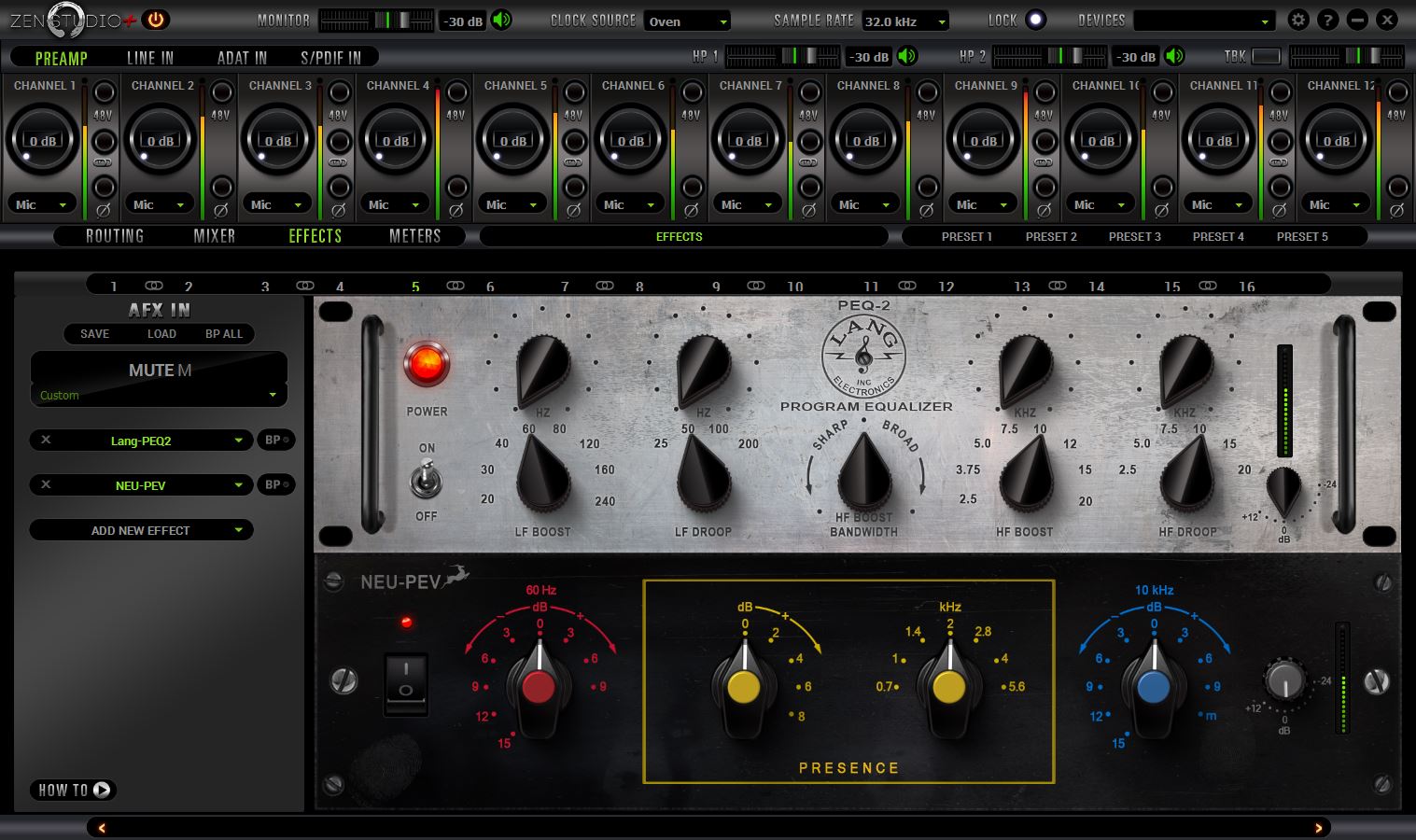Screen dimensions: 1416x840
Task: Remove NEU-PEV effect with its X icon
Action: (x=46, y=484)
